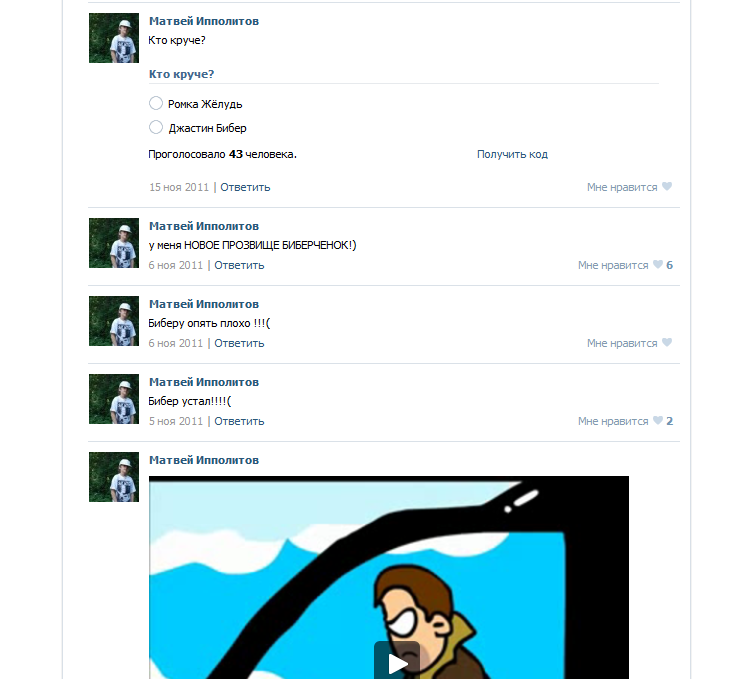Screen dimensions: 730x679
Task: Like the Биберу опять плохо post
Action: click(629, 343)
